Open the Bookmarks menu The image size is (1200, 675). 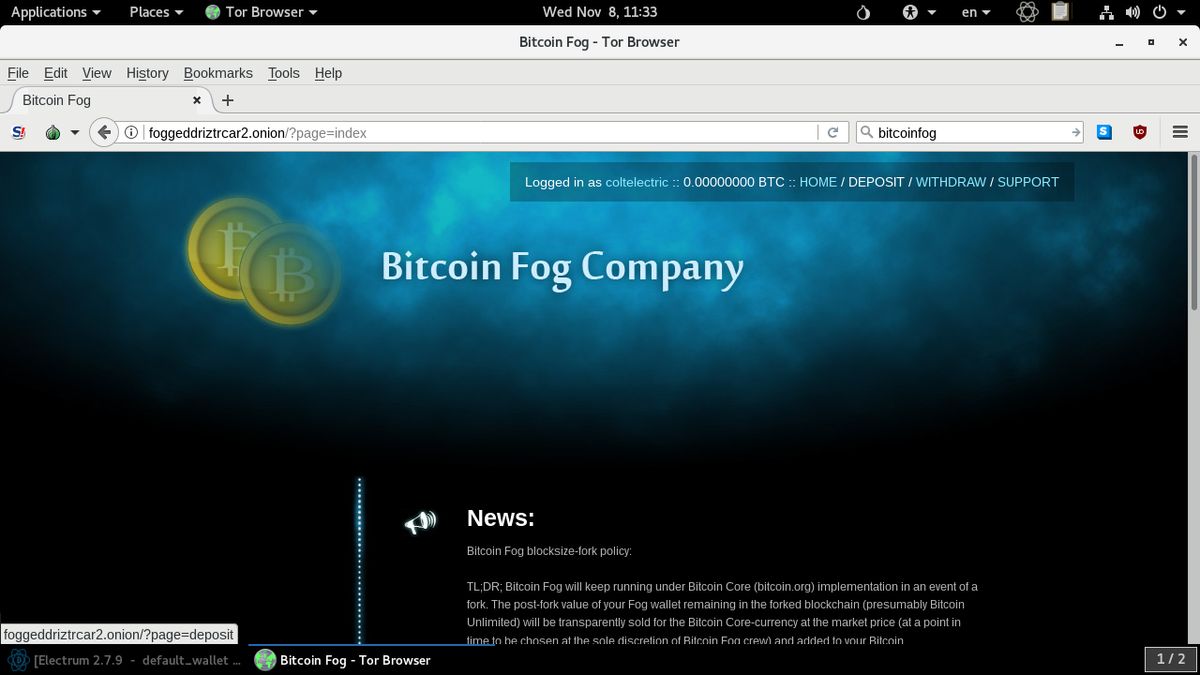point(218,73)
